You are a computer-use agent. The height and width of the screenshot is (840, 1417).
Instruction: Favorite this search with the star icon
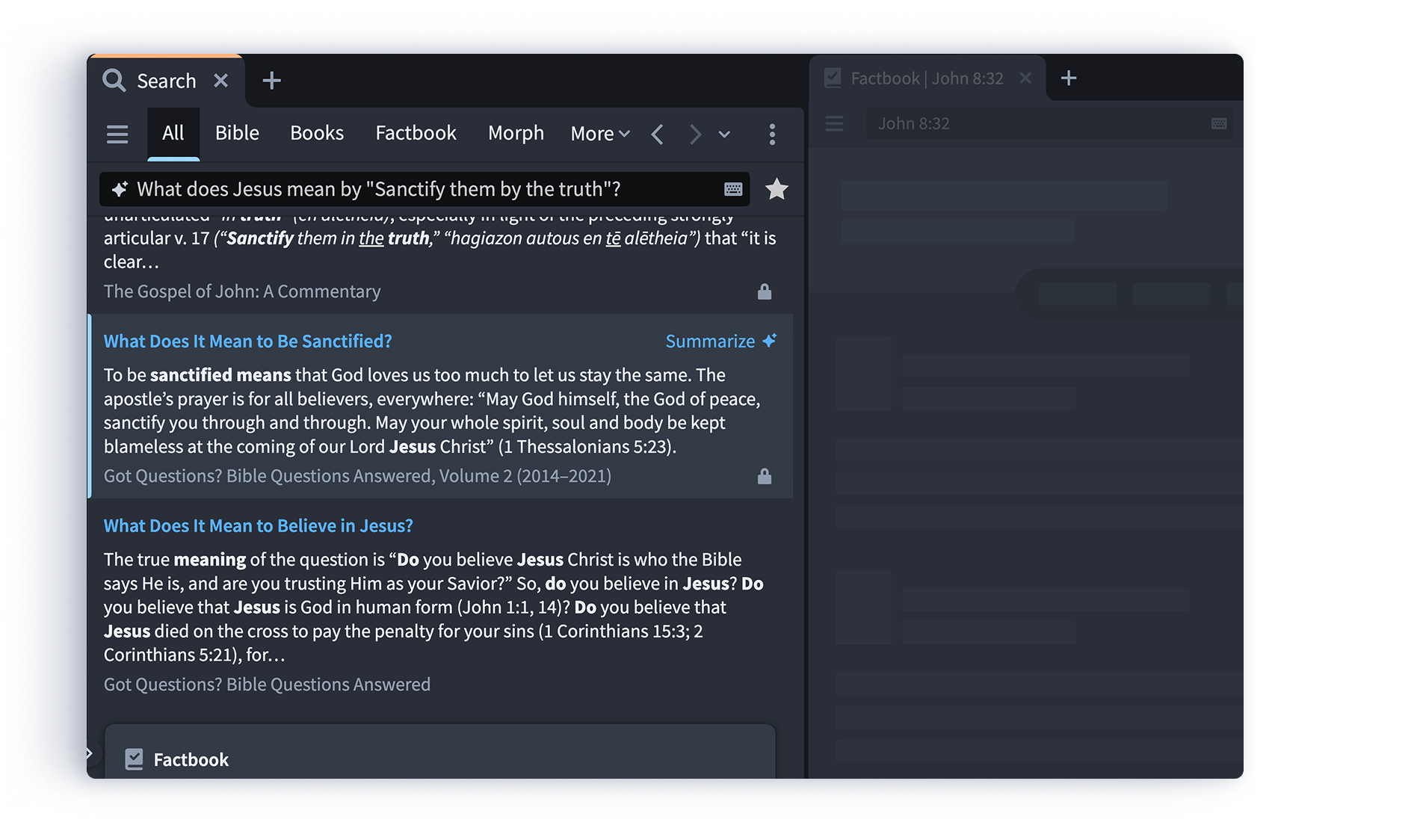tap(777, 189)
